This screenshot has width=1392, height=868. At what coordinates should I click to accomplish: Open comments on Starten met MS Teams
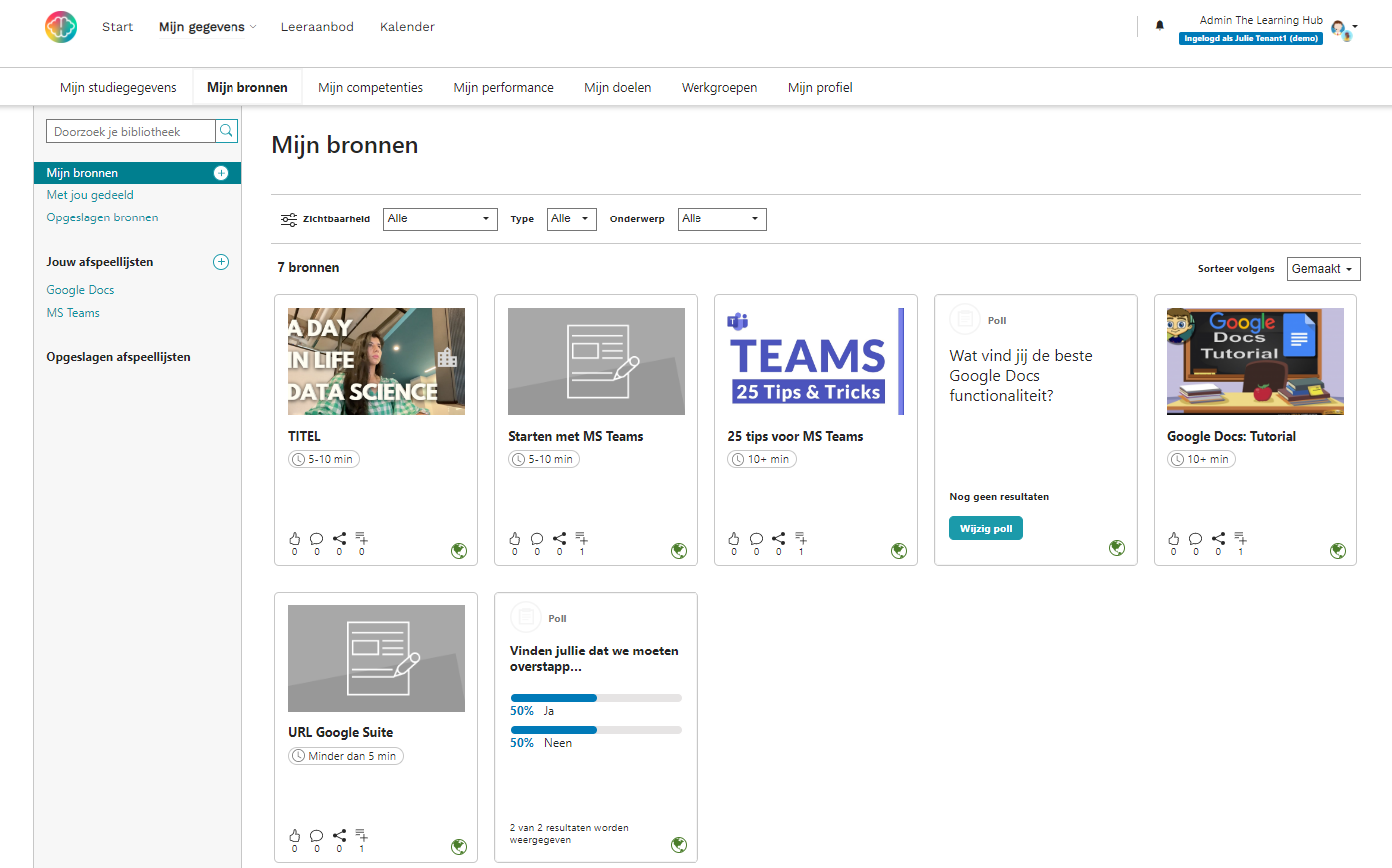[x=537, y=539]
